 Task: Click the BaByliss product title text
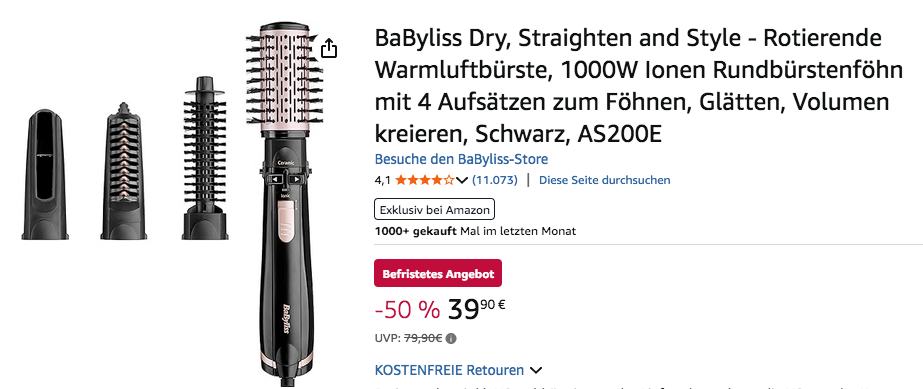(x=639, y=87)
